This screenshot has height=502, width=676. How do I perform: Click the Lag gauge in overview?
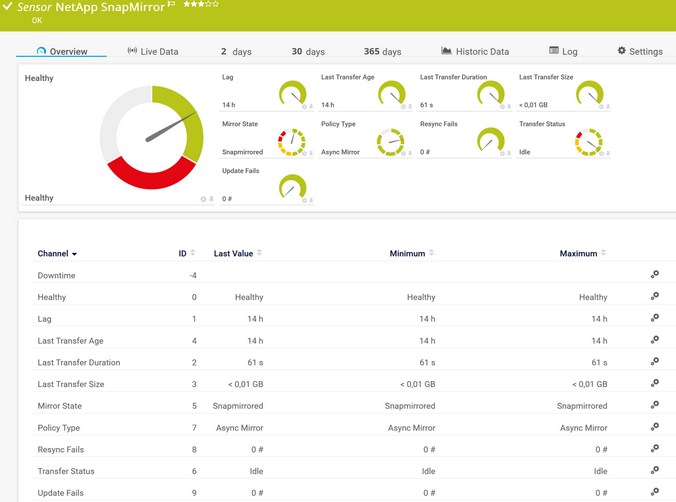(292, 95)
